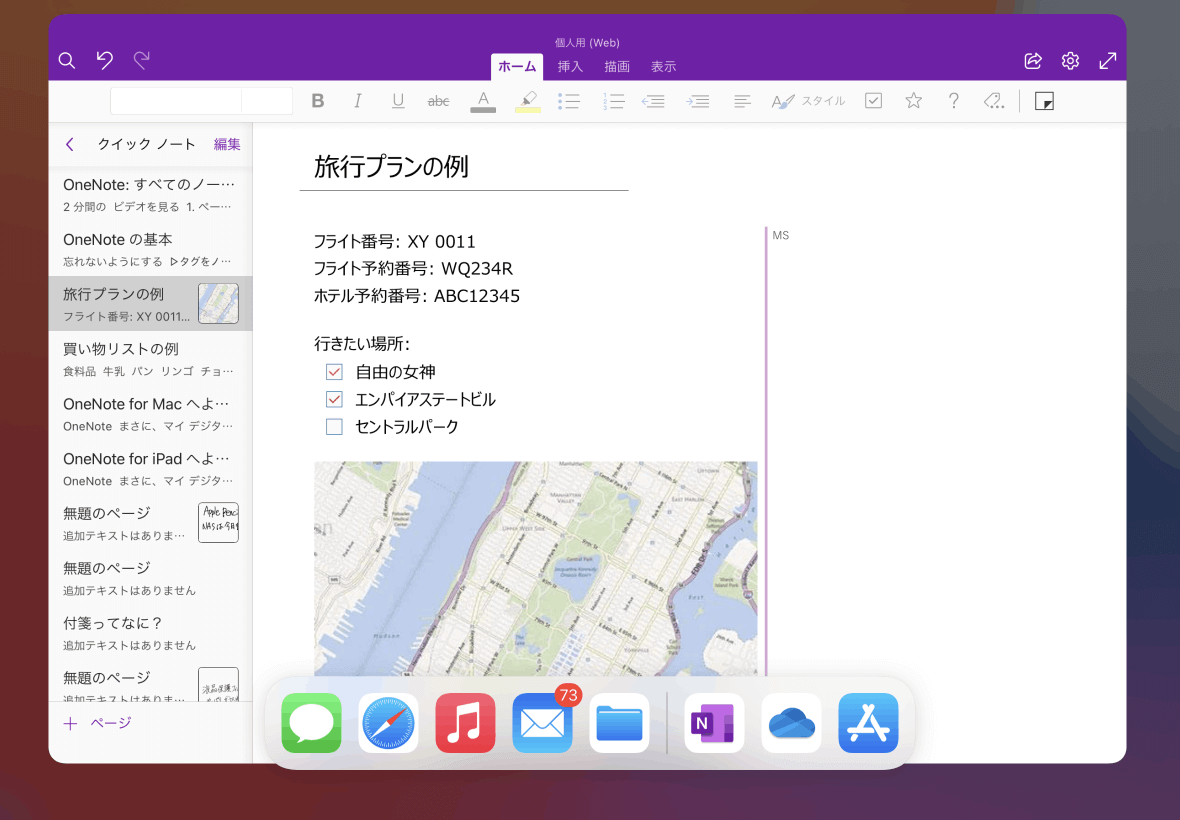Click the ホテル予約番号: ABC12345 line

point(416,296)
